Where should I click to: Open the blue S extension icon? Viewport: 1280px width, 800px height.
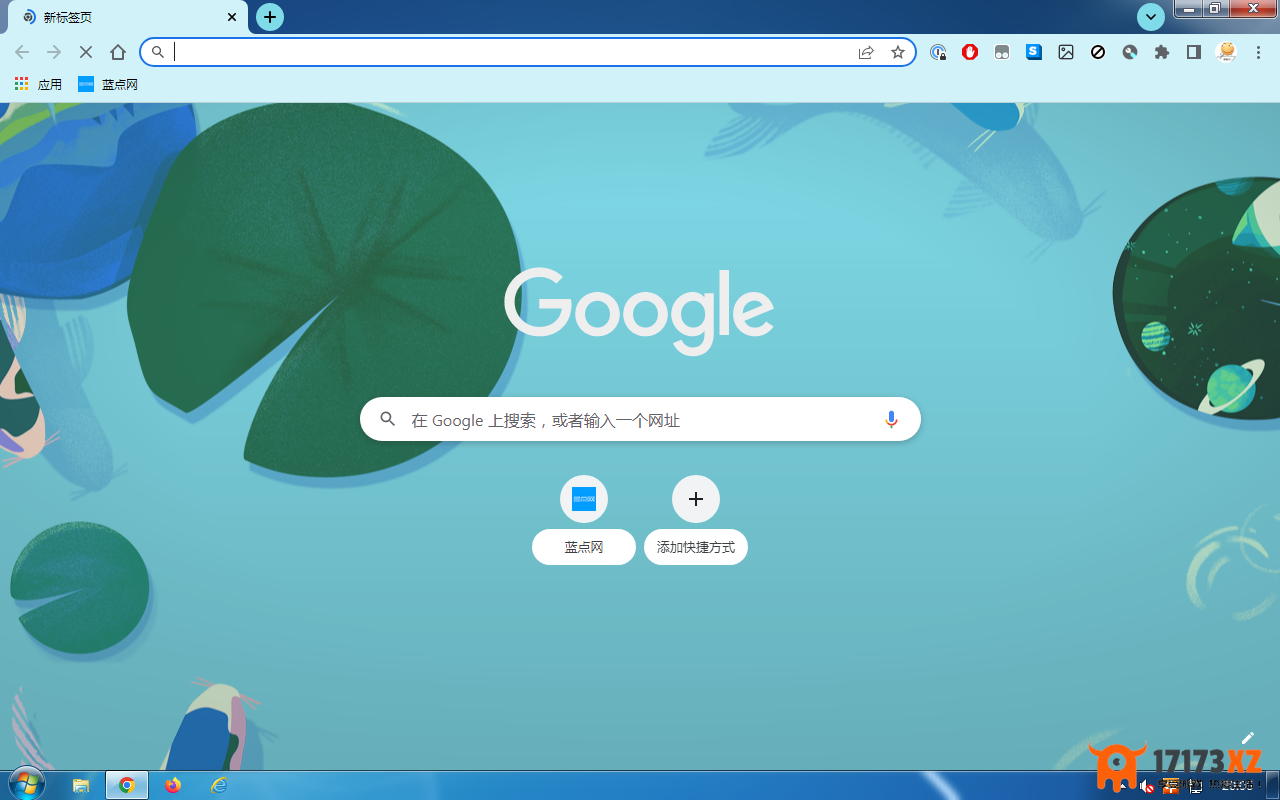coord(1034,52)
